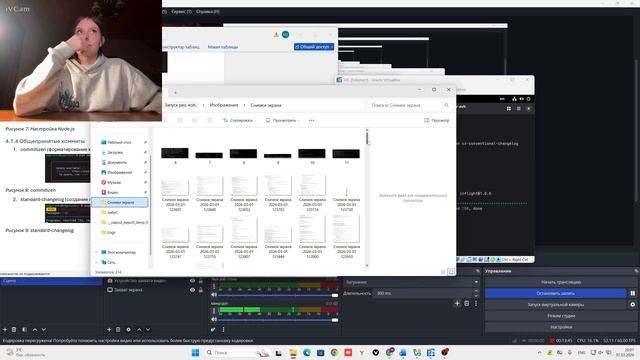
Task: Toggle the Просмотр preview pane in Explorer
Action: click(x=436, y=120)
